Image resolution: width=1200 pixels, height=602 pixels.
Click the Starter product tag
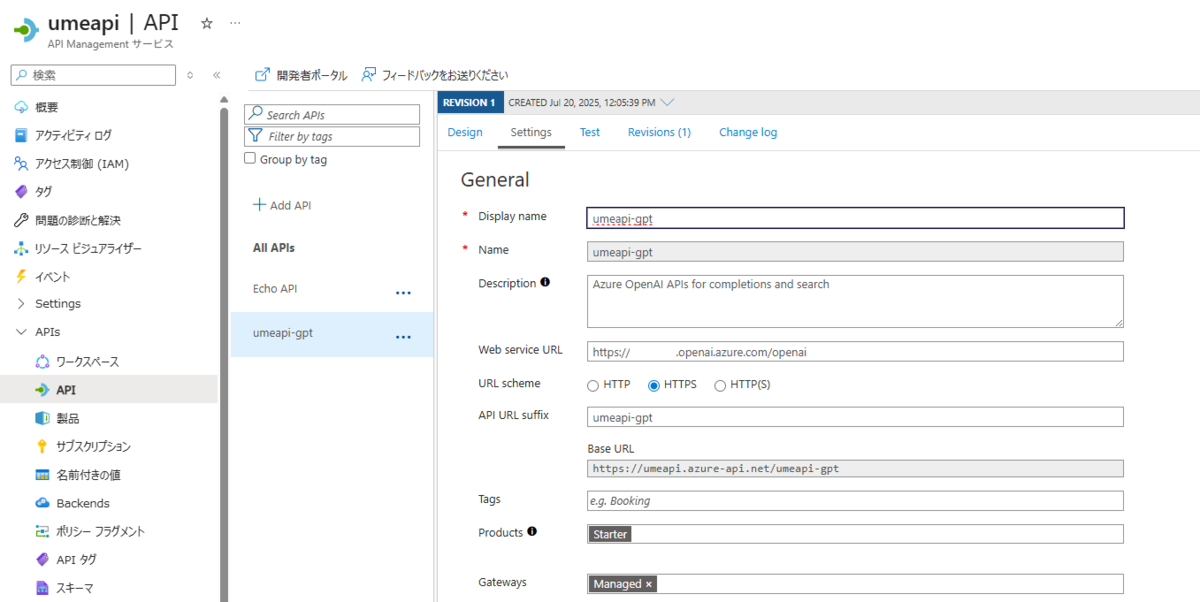[x=610, y=534]
